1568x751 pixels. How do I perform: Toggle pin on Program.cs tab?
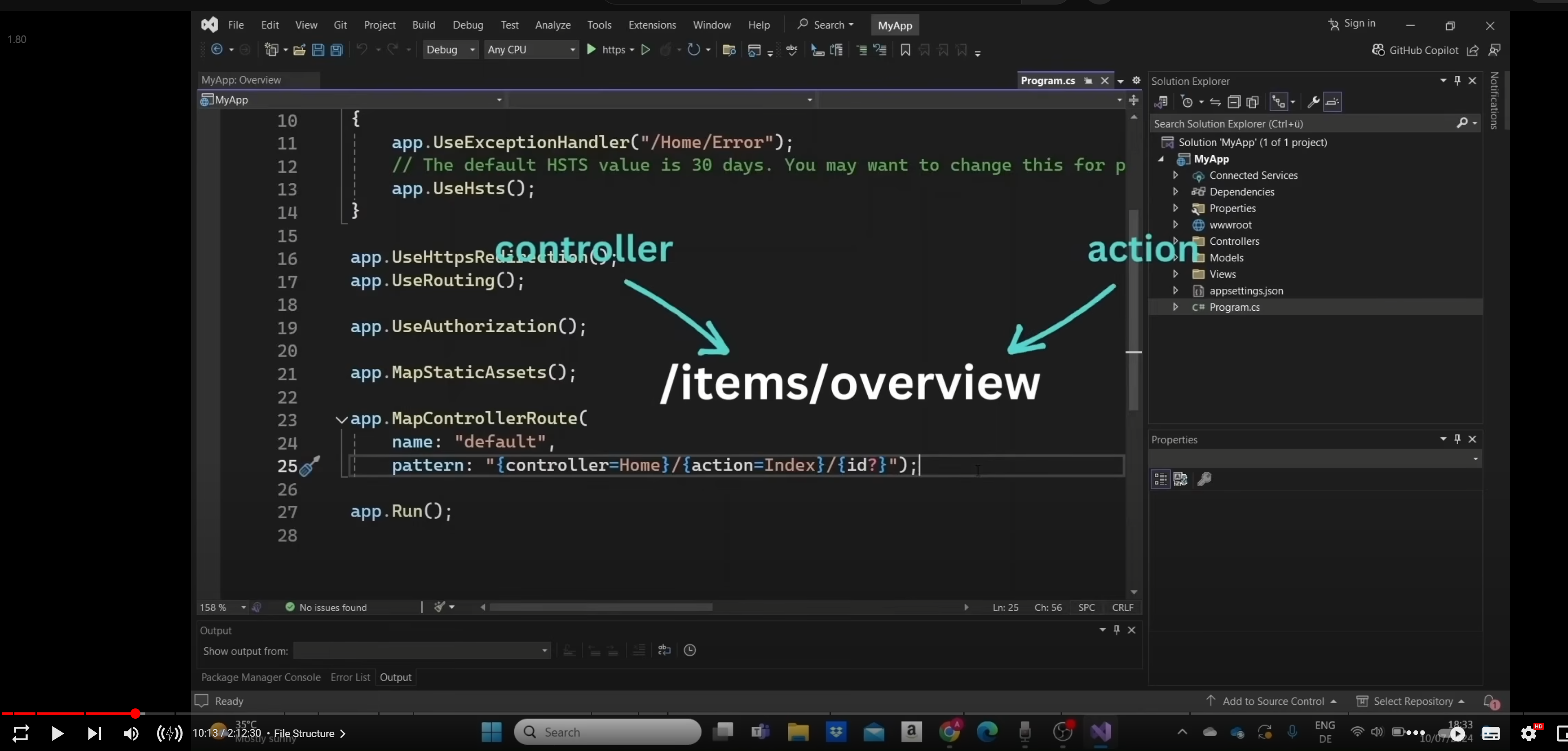click(x=1088, y=81)
